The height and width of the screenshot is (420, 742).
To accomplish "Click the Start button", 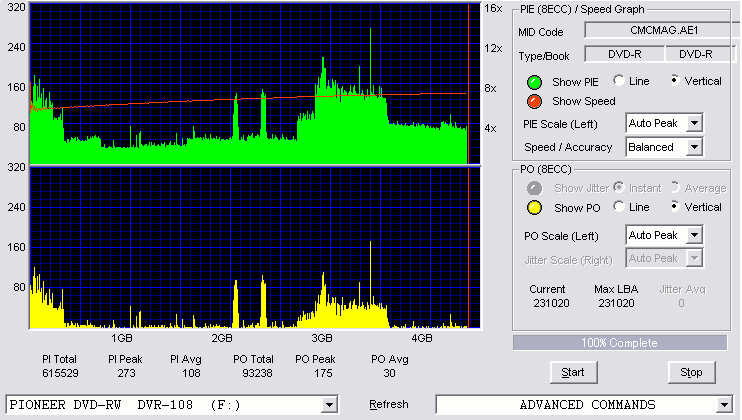I will (573, 373).
